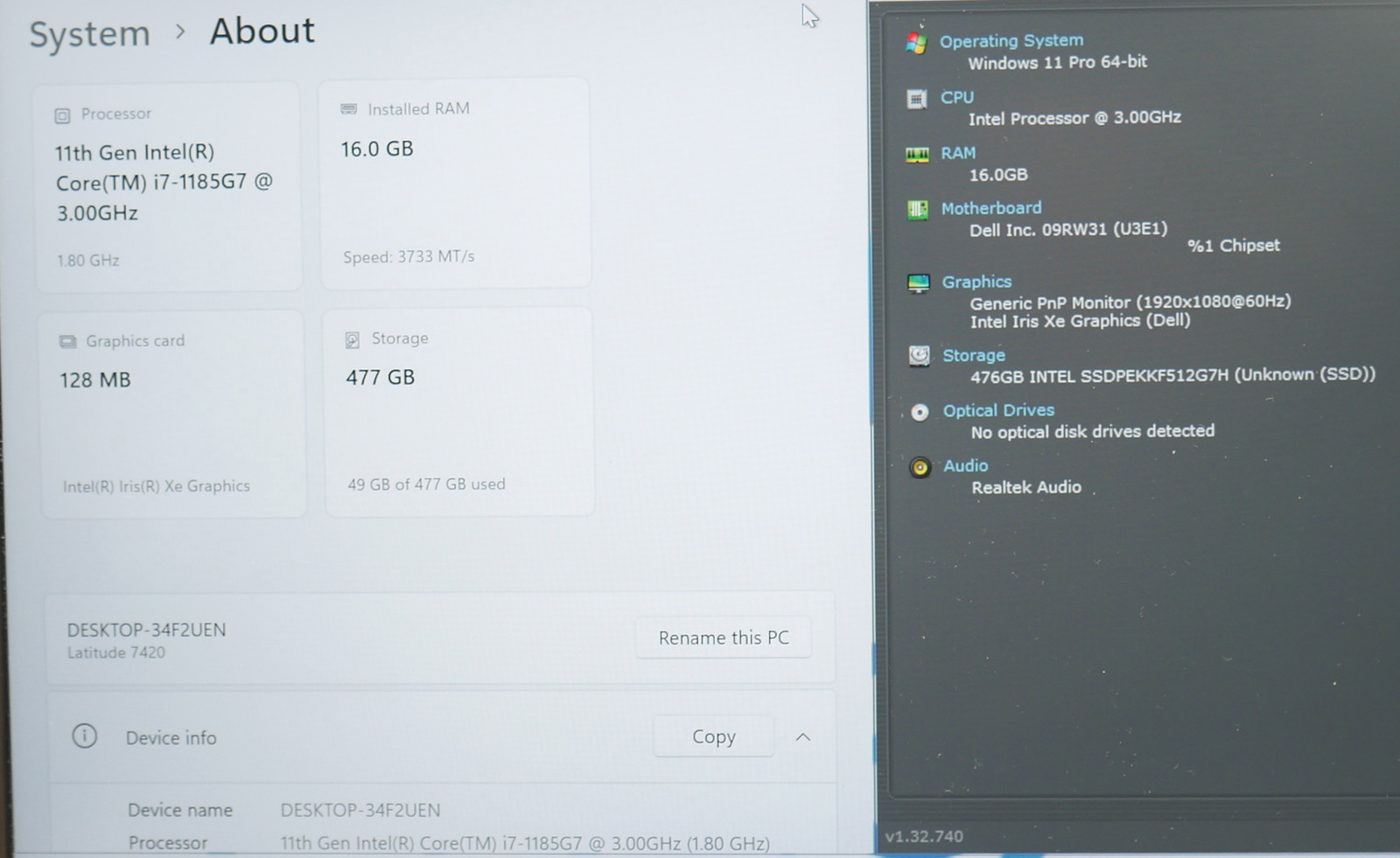The height and width of the screenshot is (858, 1400).
Task: Click the Graphics monitor icon in Speccy
Action: 918,283
